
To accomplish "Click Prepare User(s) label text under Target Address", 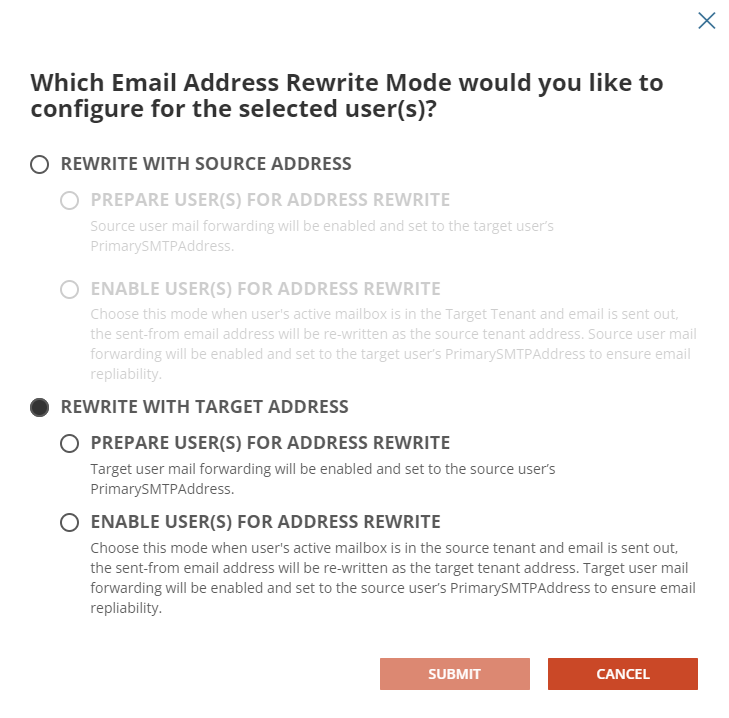I will [270, 443].
